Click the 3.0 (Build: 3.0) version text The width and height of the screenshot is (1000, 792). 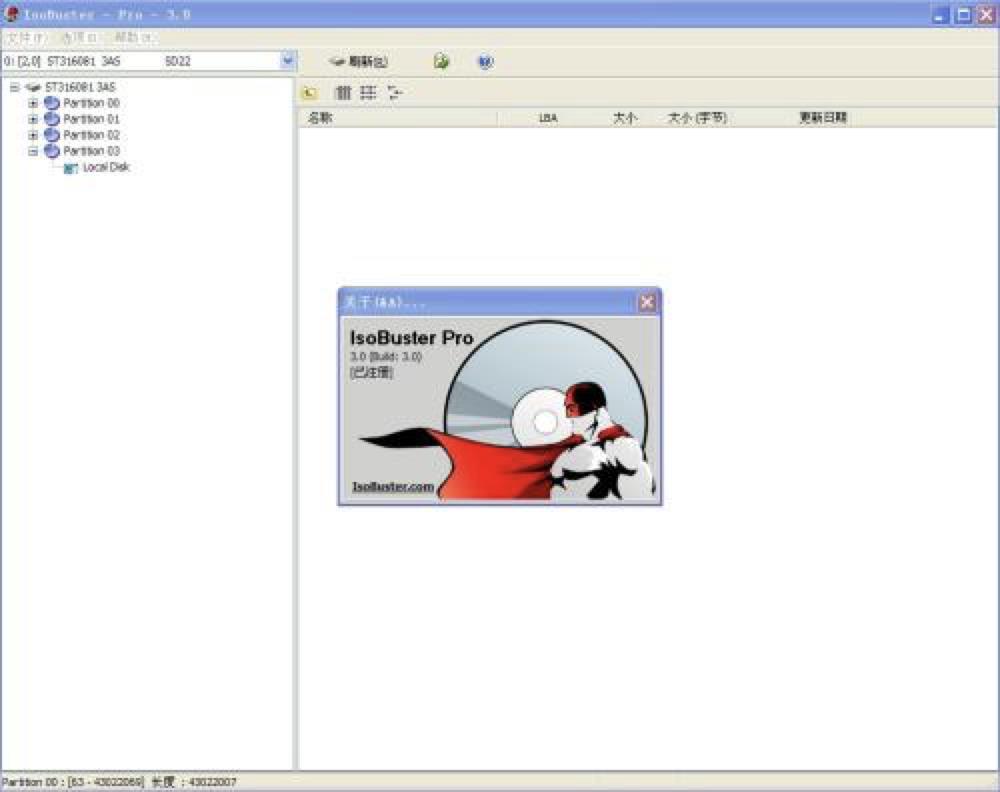pos(386,356)
